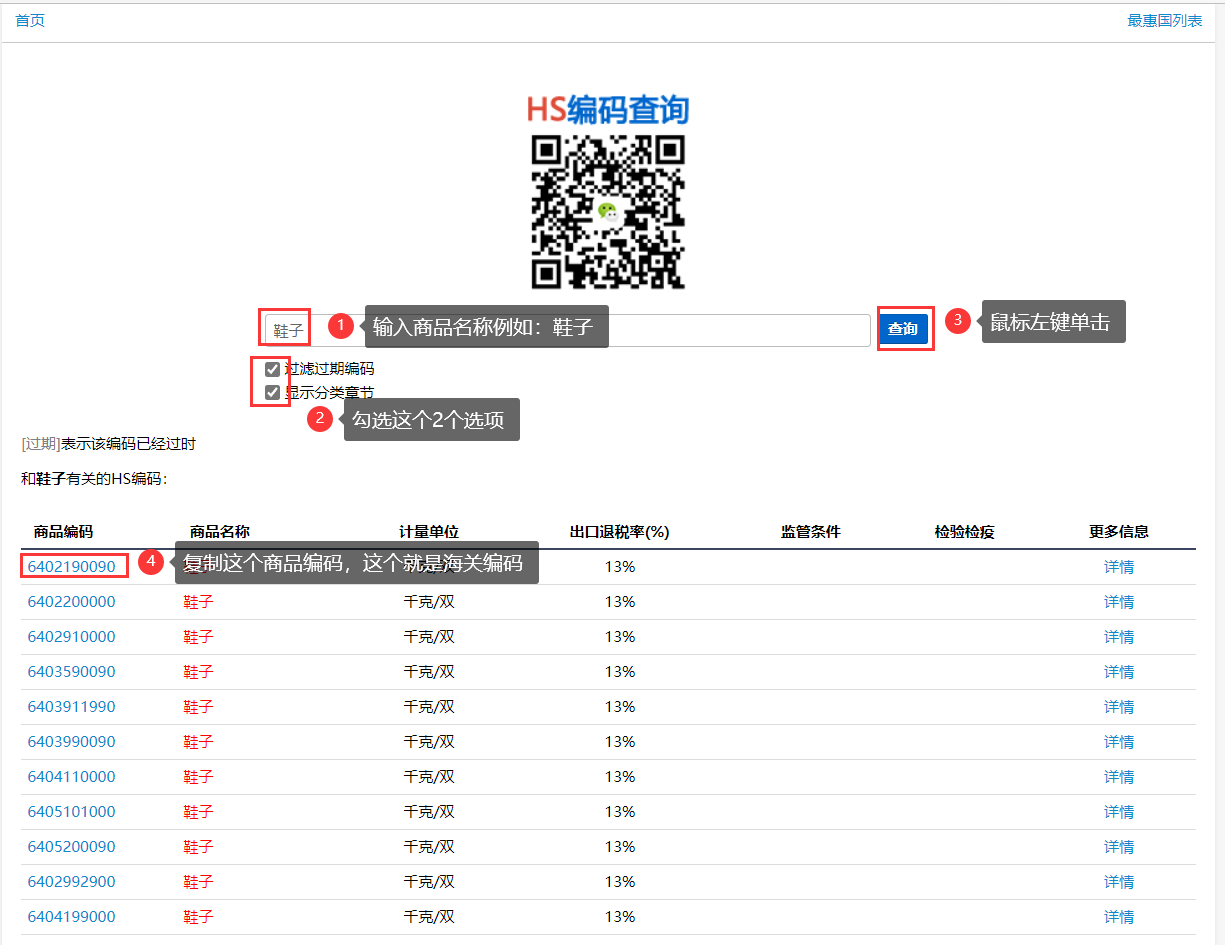Screen dimensions: 1225x945
Task: View 详情 for code 6403911990
Action: (x=1119, y=707)
